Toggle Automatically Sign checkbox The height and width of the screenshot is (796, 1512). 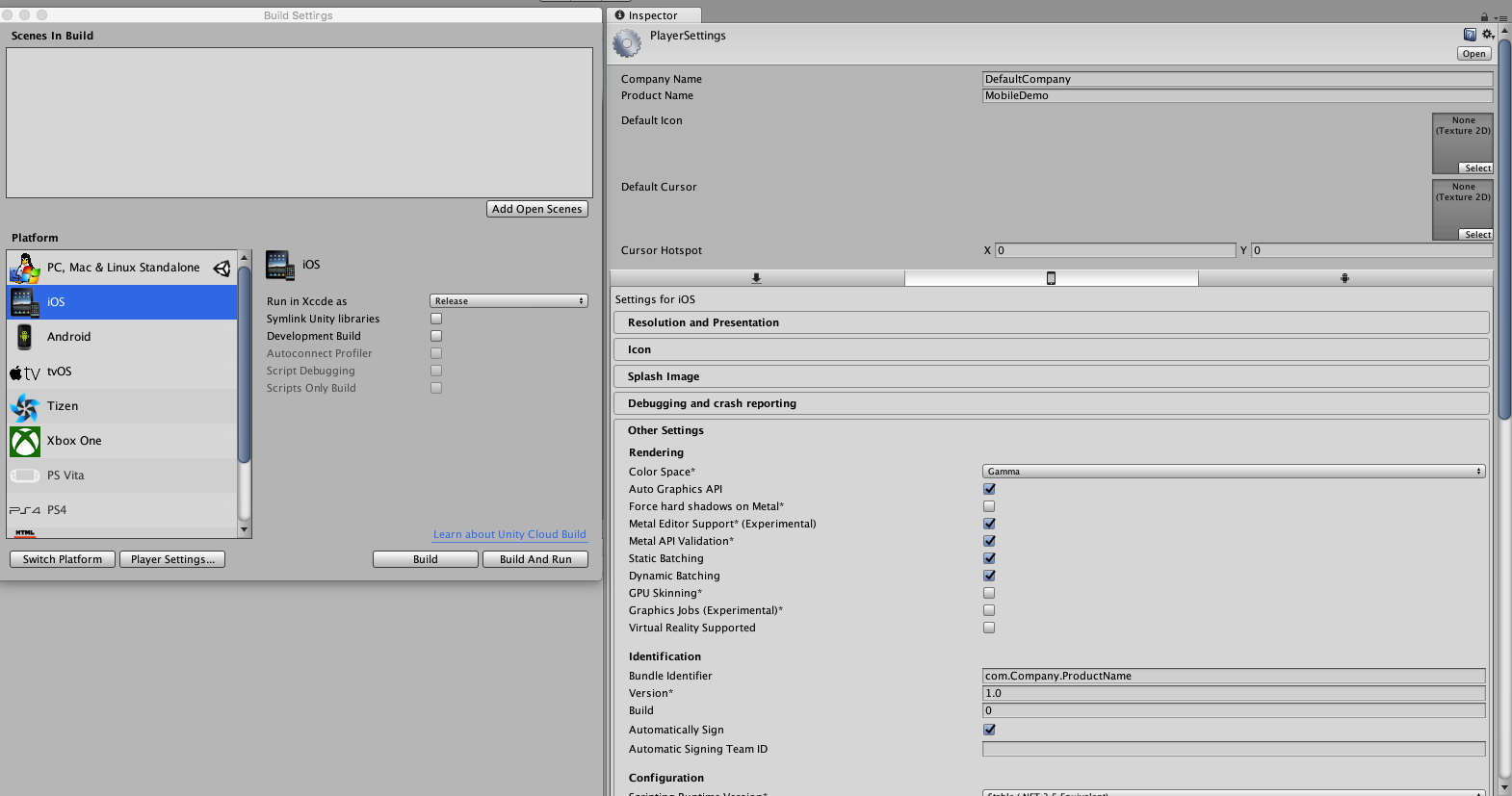pos(989,730)
